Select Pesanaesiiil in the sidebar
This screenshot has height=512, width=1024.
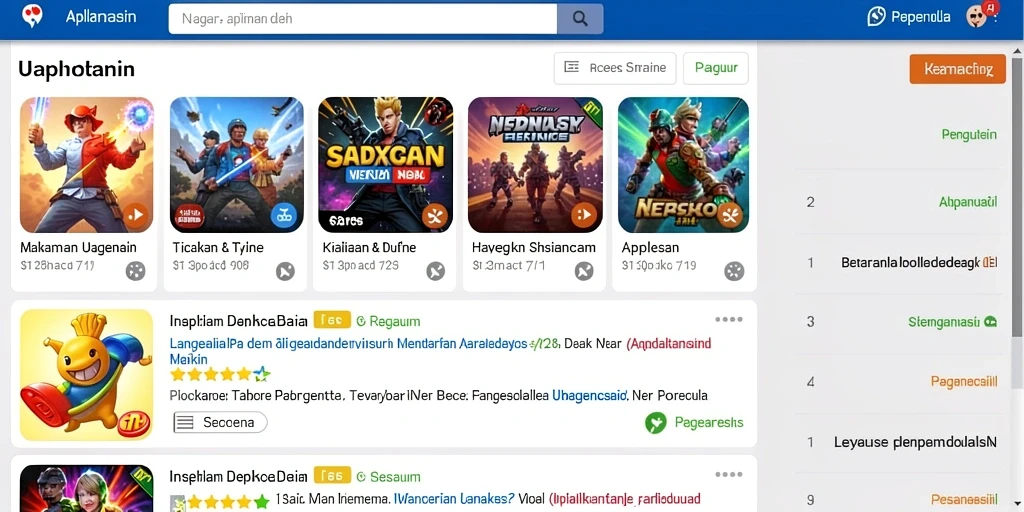[964, 500]
